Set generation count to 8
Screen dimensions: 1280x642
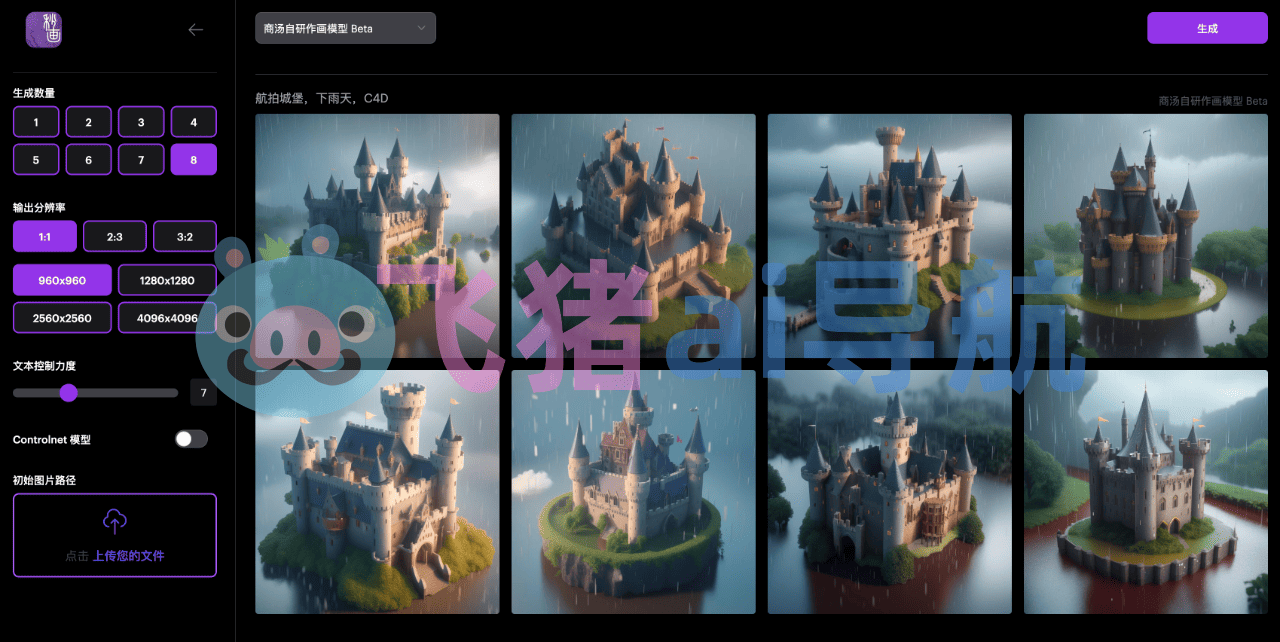click(x=194, y=160)
